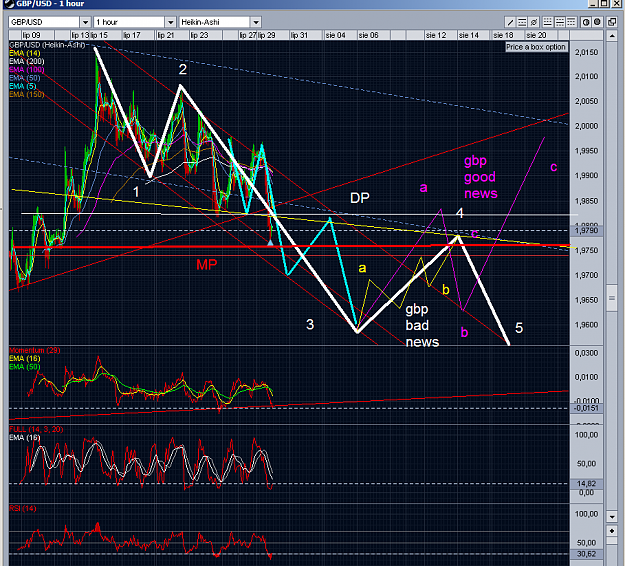This screenshot has height=566, width=625.
Task: Click the gbp bad news annotation
Action: pyautogui.click(x=422, y=326)
